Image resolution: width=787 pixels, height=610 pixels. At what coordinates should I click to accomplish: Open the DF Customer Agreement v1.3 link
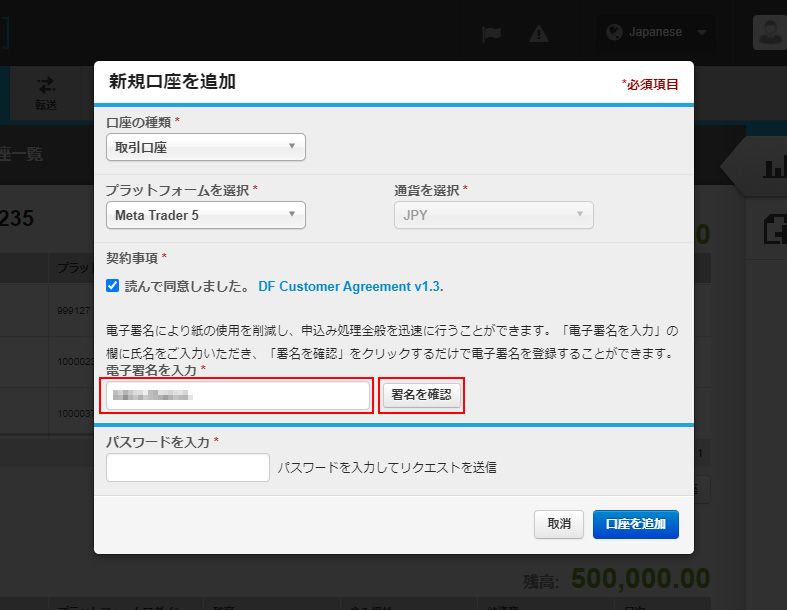[349, 286]
